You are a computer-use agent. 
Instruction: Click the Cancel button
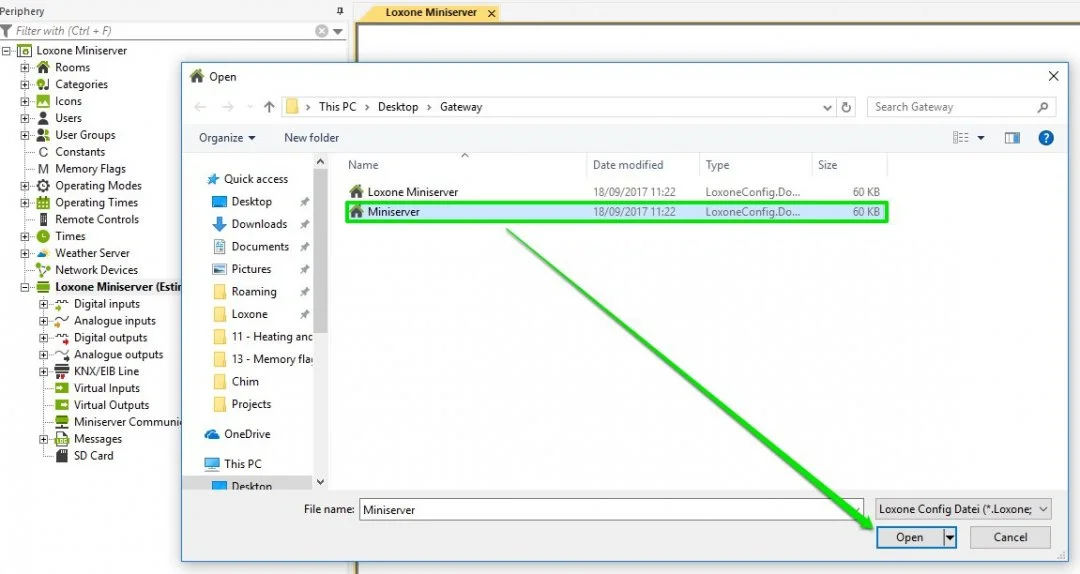tap(1010, 537)
